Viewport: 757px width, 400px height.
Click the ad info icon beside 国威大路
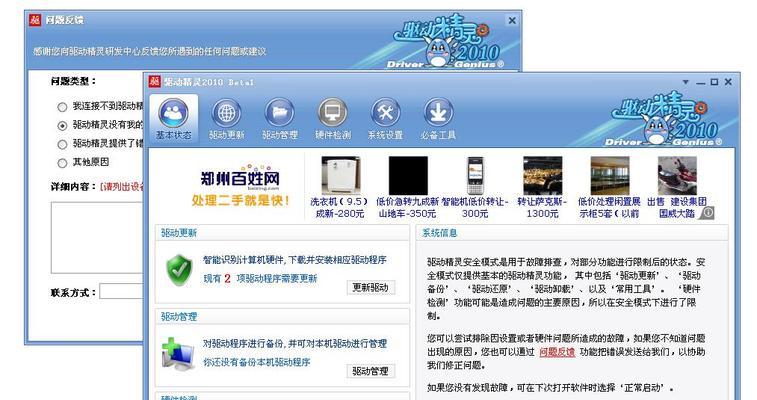click(x=707, y=212)
